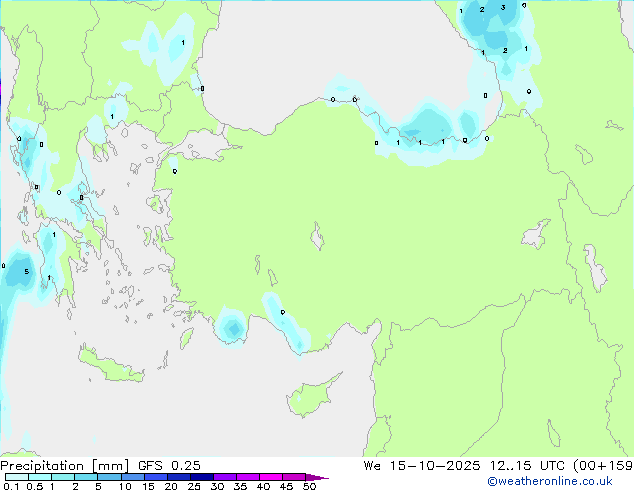Click the 'Precipitation [mm]' title text
The image size is (634, 490).
point(65,466)
